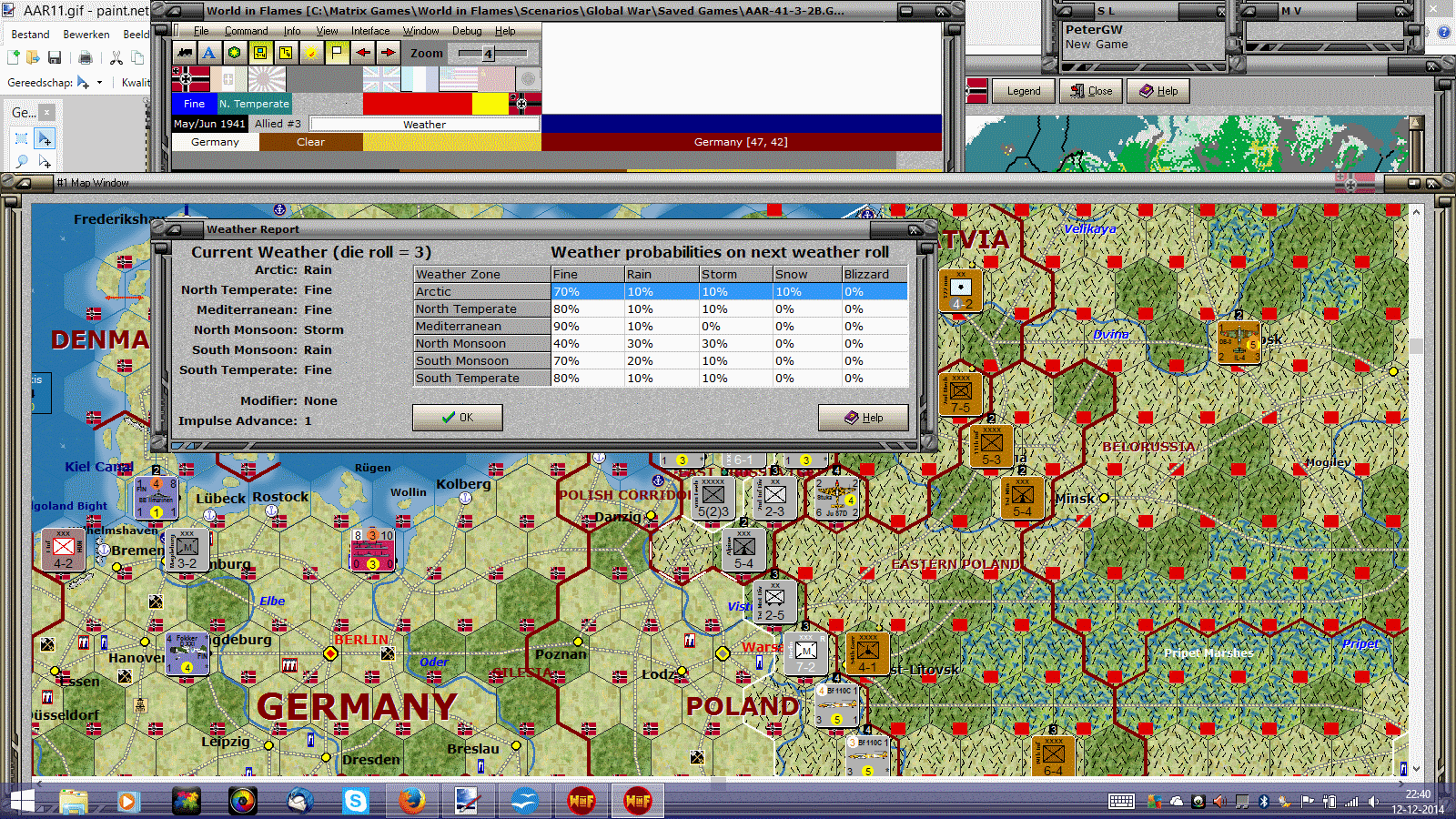Toggle the yellow unit counter toolbar button
Image resolution: width=1456 pixels, height=819 pixels.
pos(260,53)
